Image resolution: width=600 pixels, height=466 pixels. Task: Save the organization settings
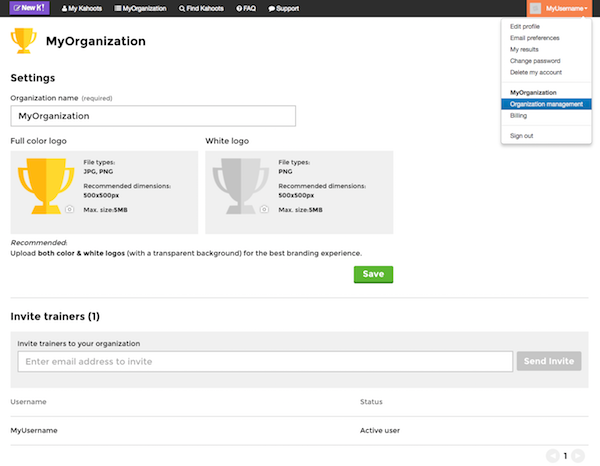click(x=373, y=274)
